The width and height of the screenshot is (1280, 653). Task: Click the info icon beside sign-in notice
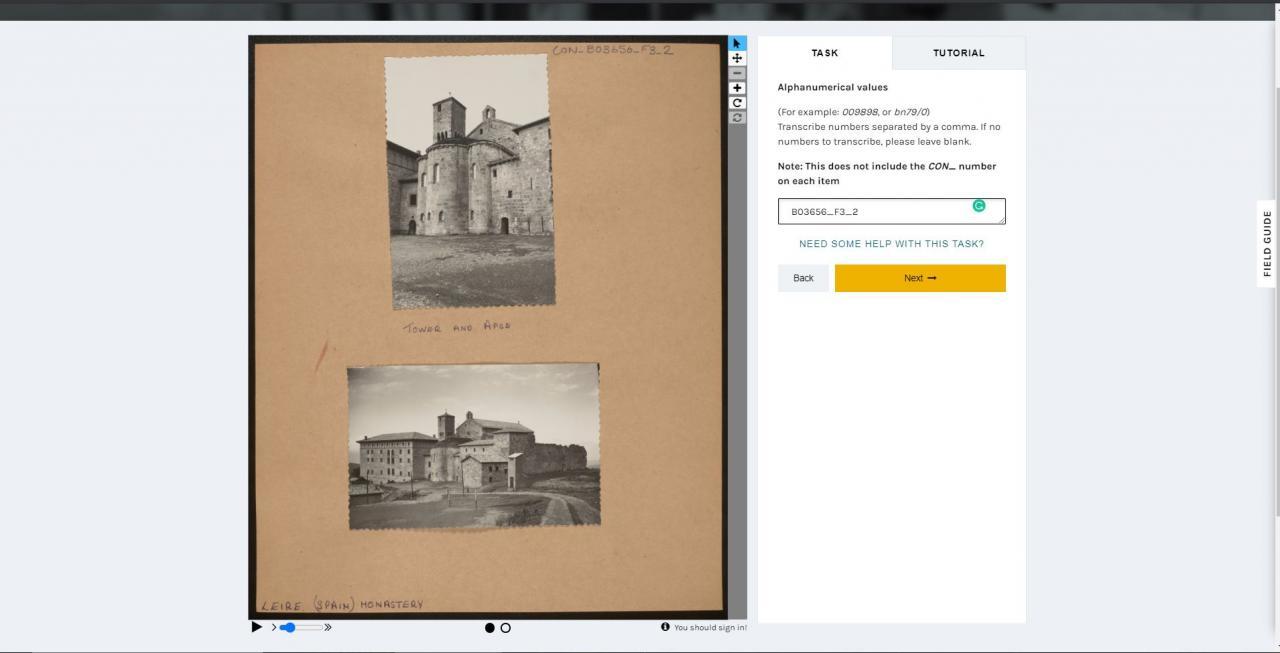tap(665, 627)
